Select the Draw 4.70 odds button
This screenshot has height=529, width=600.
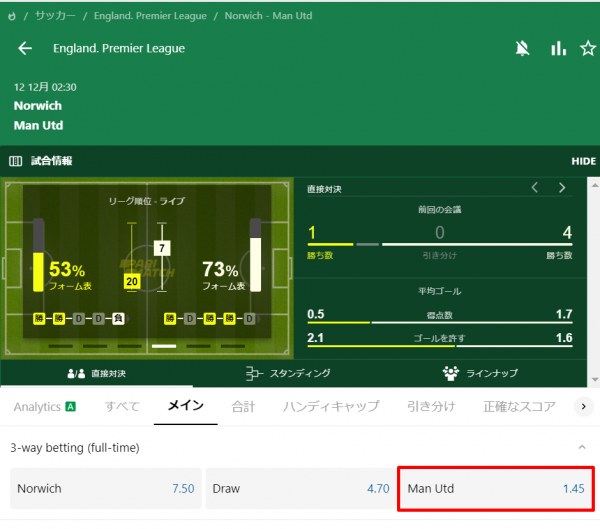click(301, 488)
